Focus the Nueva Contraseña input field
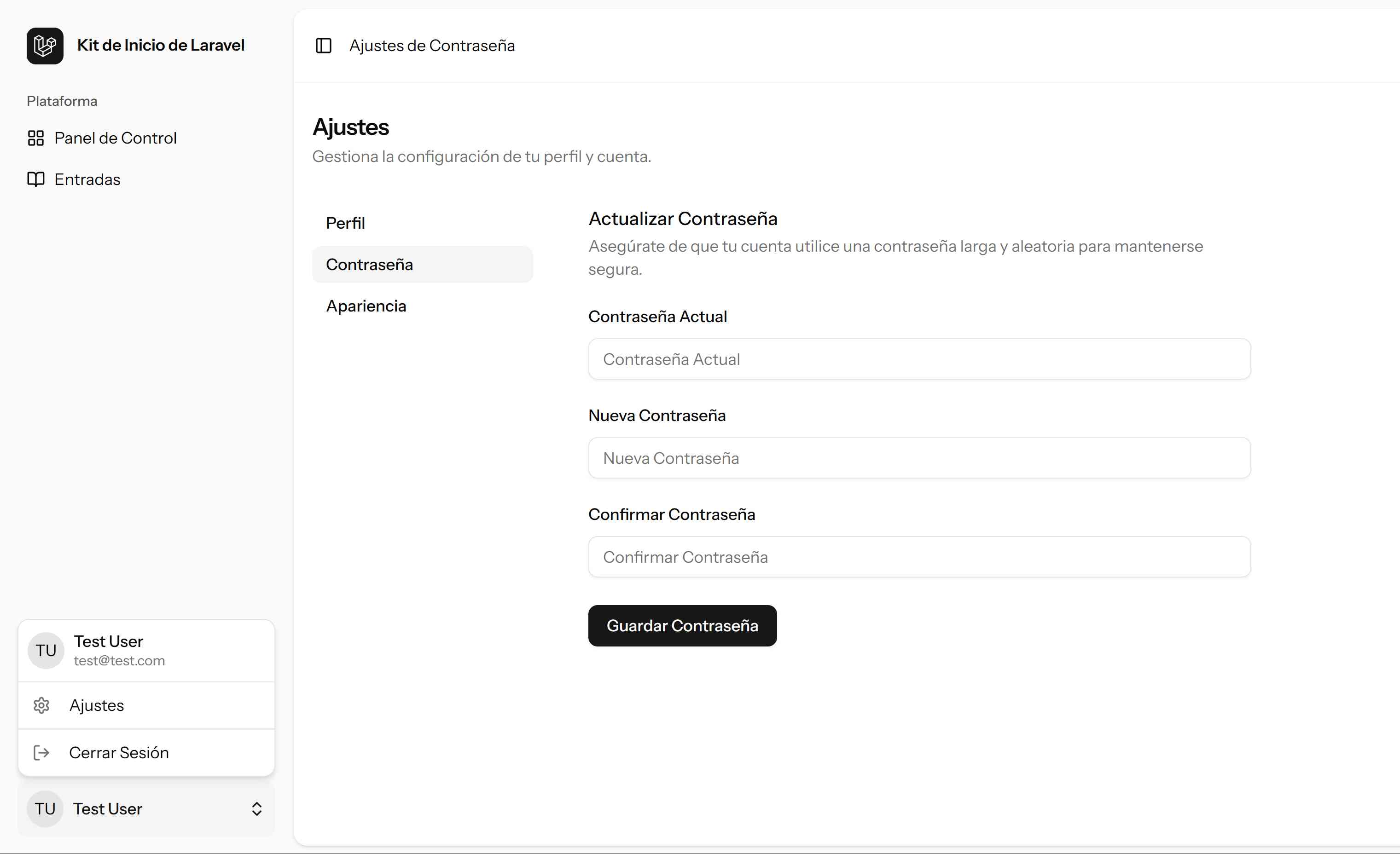Image resolution: width=1400 pixels, height=854 pixels. tap(919, 458)
